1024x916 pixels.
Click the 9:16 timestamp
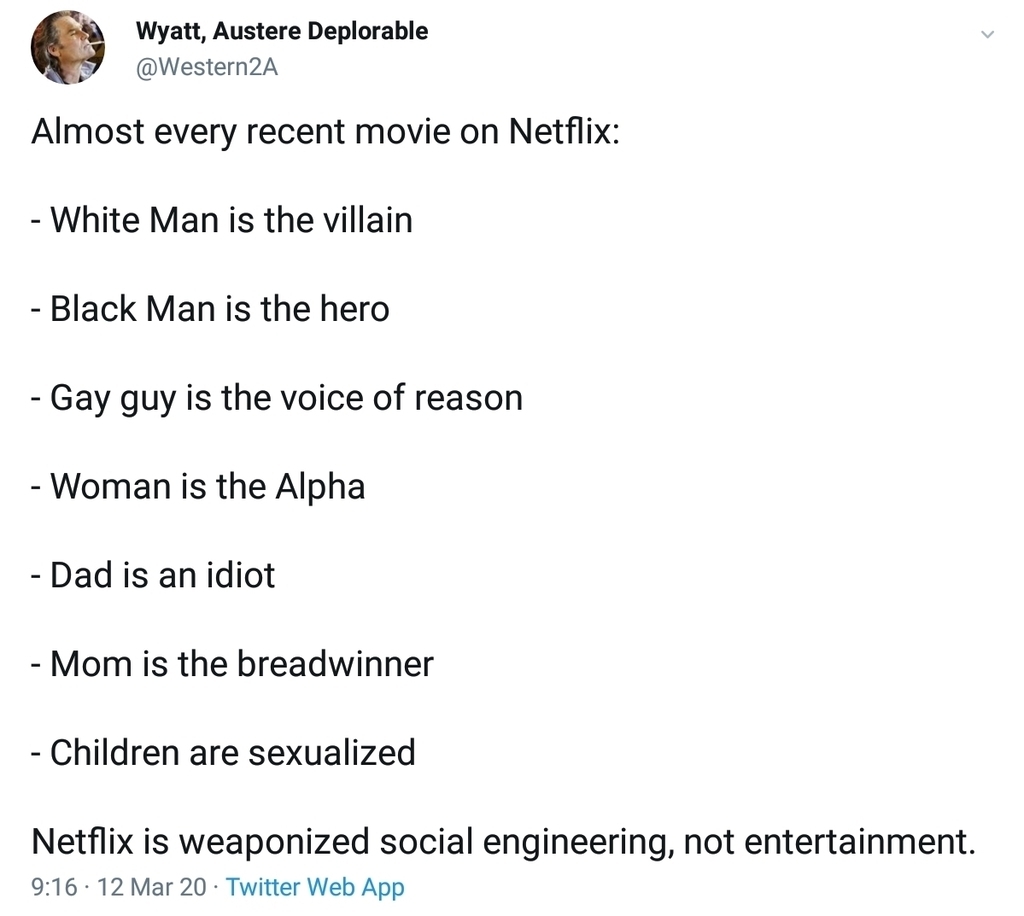point(54,887)
